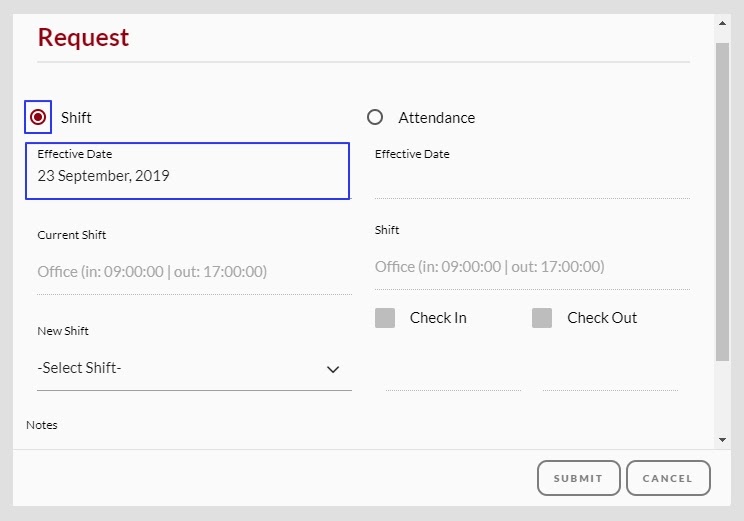Viewport: 744px width, 521px height.
Task: Click the scrollbar up arrow
Action: 723,21
